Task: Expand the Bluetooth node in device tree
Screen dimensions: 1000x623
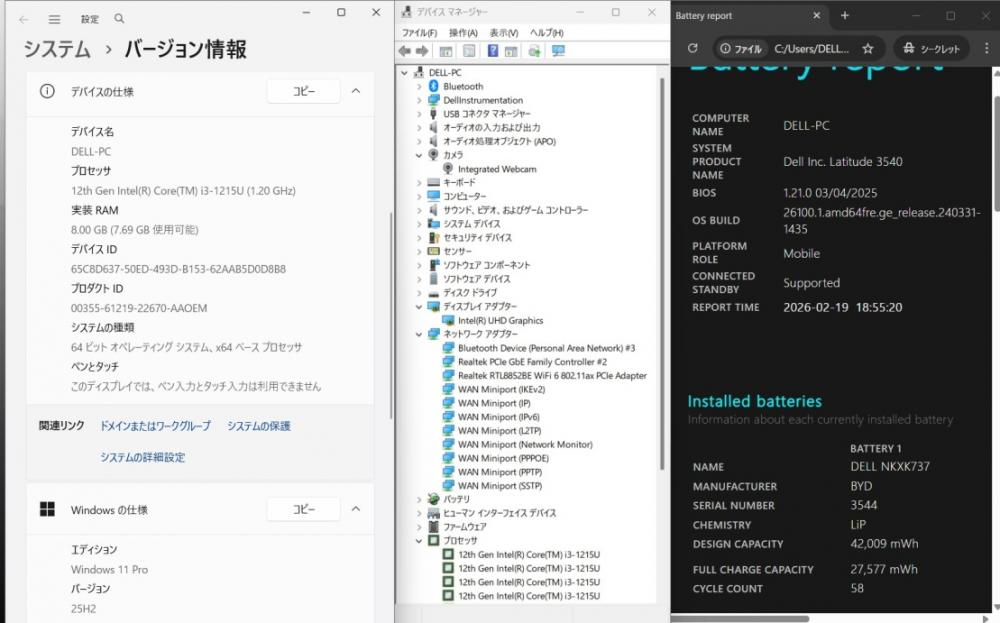Action: tap(420, 87)
